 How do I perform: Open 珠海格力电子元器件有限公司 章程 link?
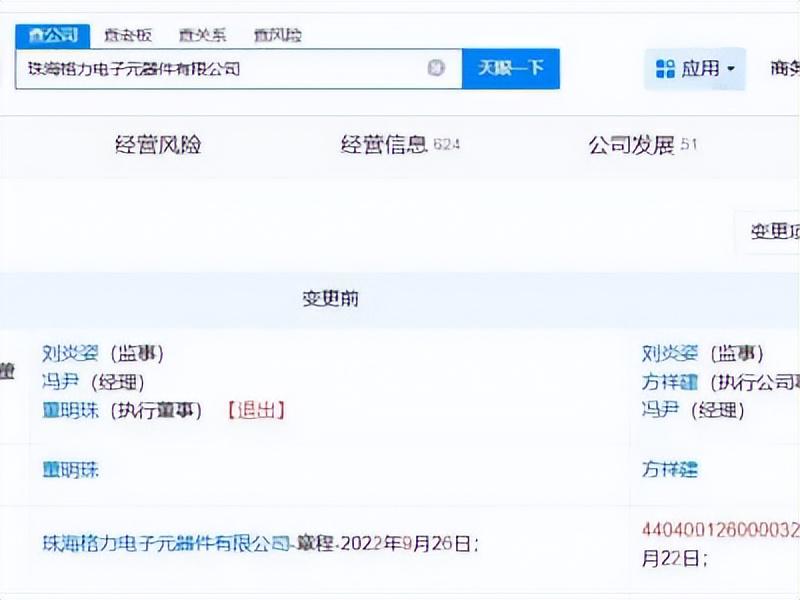[166, 544]
